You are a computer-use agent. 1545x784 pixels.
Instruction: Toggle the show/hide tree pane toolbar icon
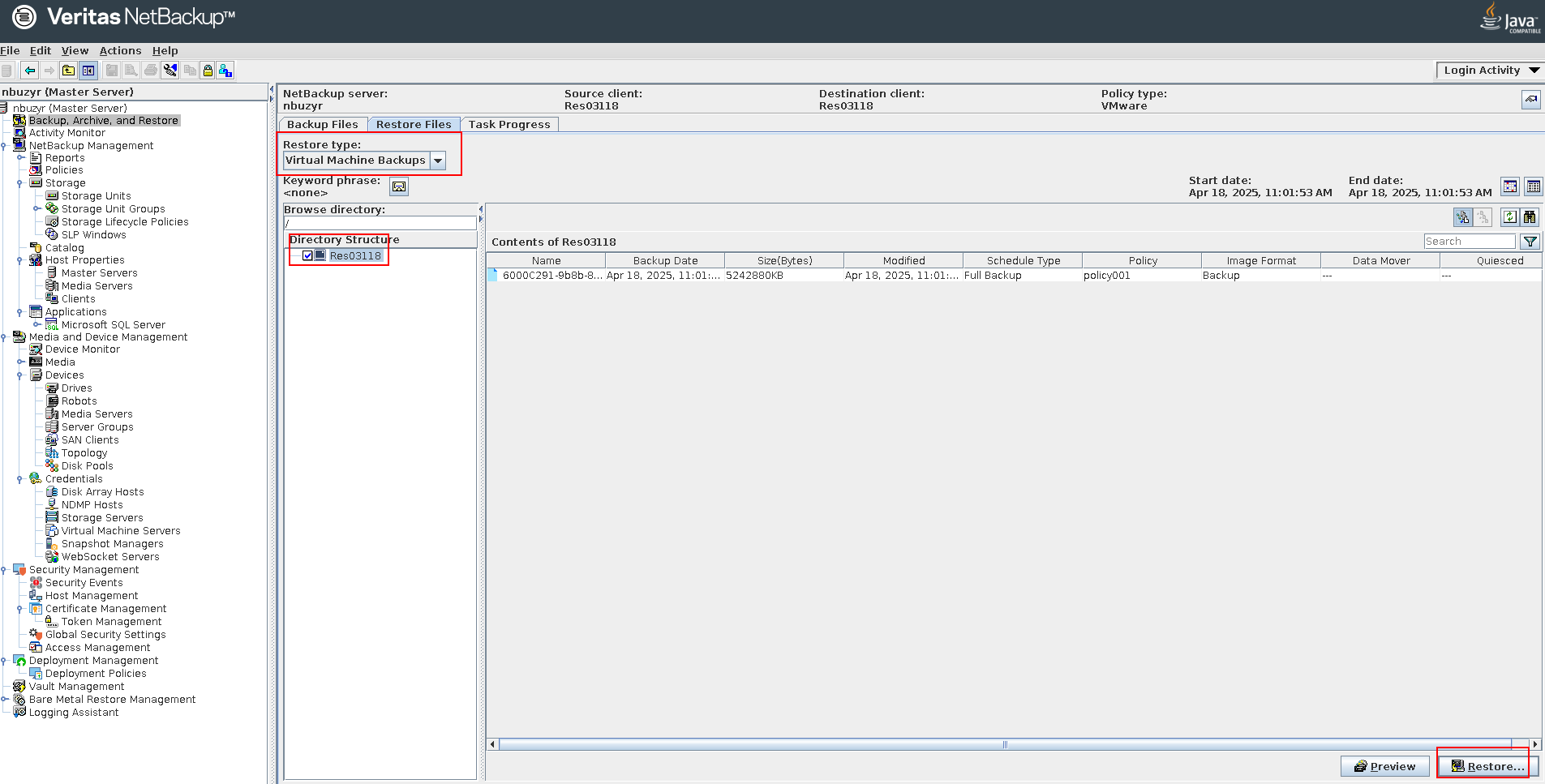click(88, 71)
